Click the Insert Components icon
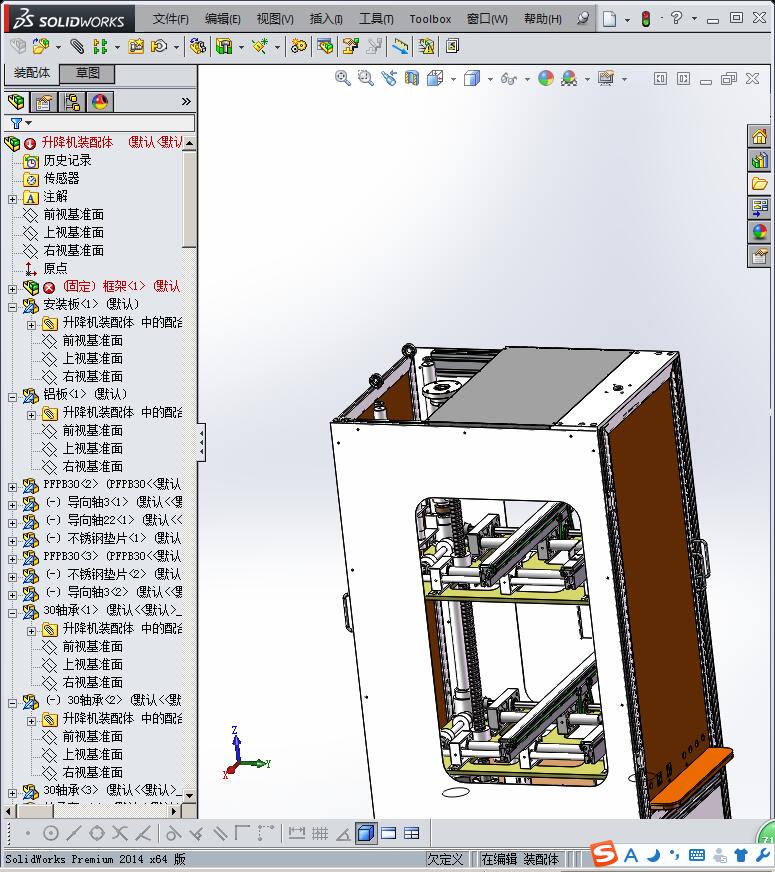This screenshot has width=775, height=872. 41,46
